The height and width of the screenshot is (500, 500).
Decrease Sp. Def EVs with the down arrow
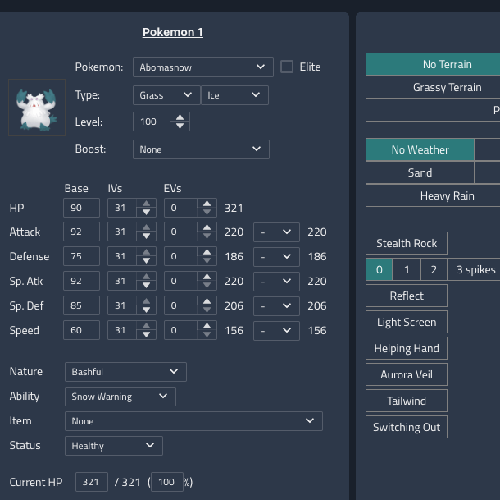pyautogui.click(x=207, y=310)
